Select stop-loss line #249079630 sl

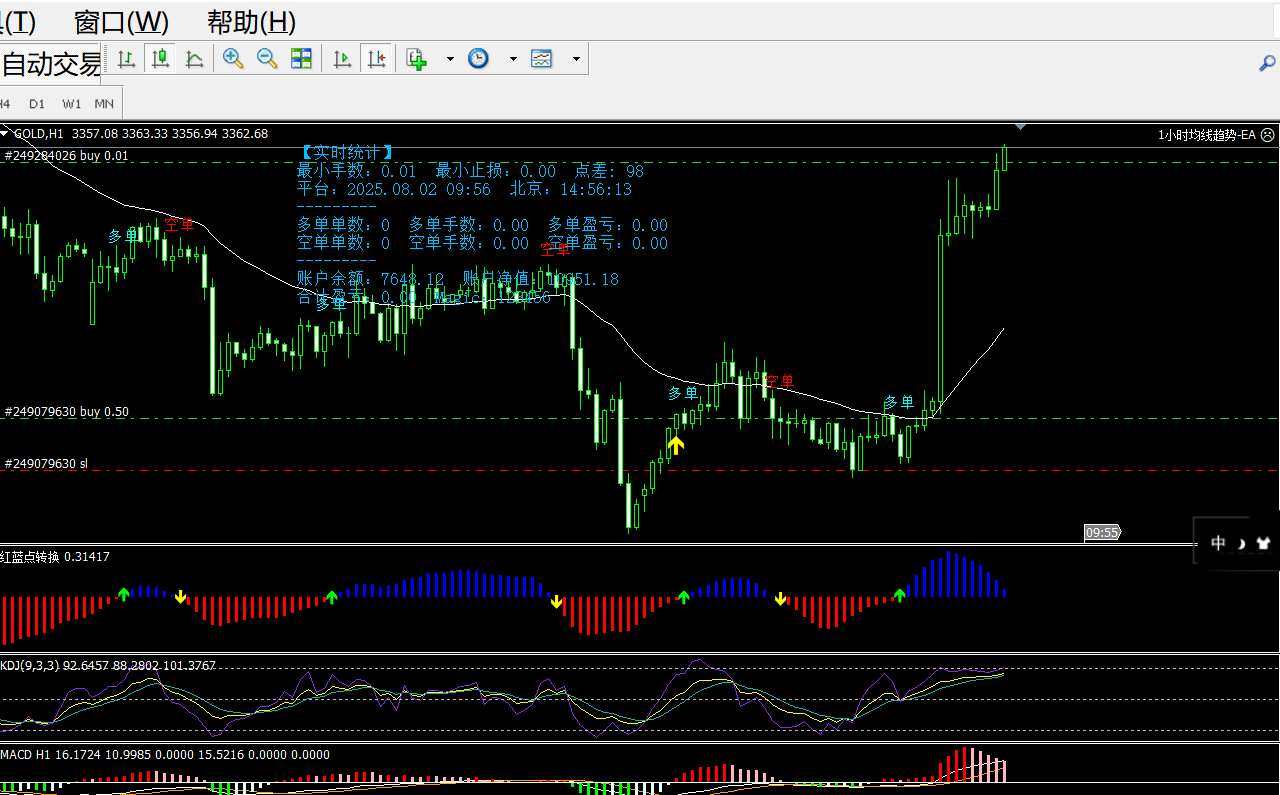[x=46, y=463]
